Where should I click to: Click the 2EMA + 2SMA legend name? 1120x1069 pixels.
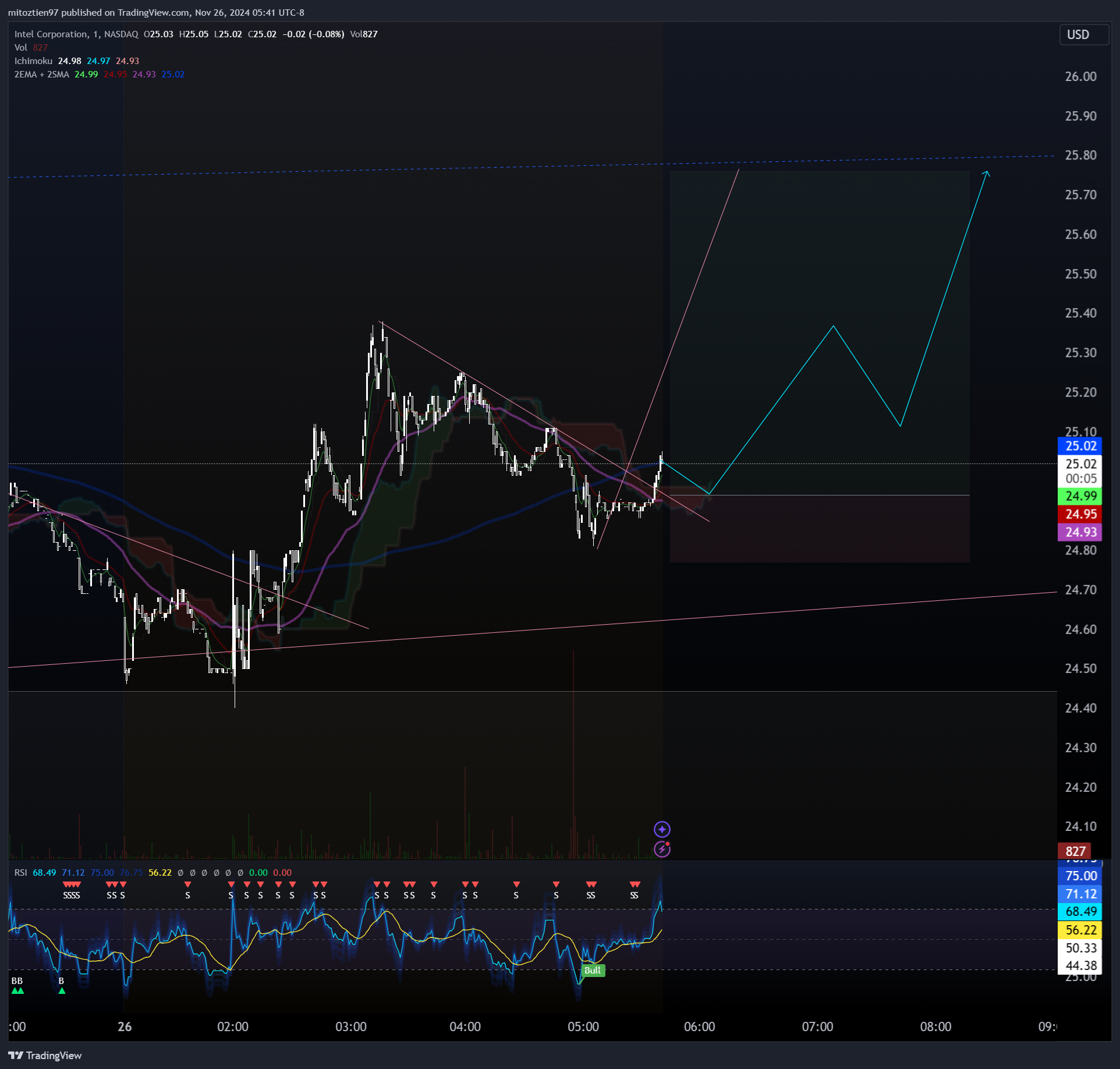pos(41,75)
